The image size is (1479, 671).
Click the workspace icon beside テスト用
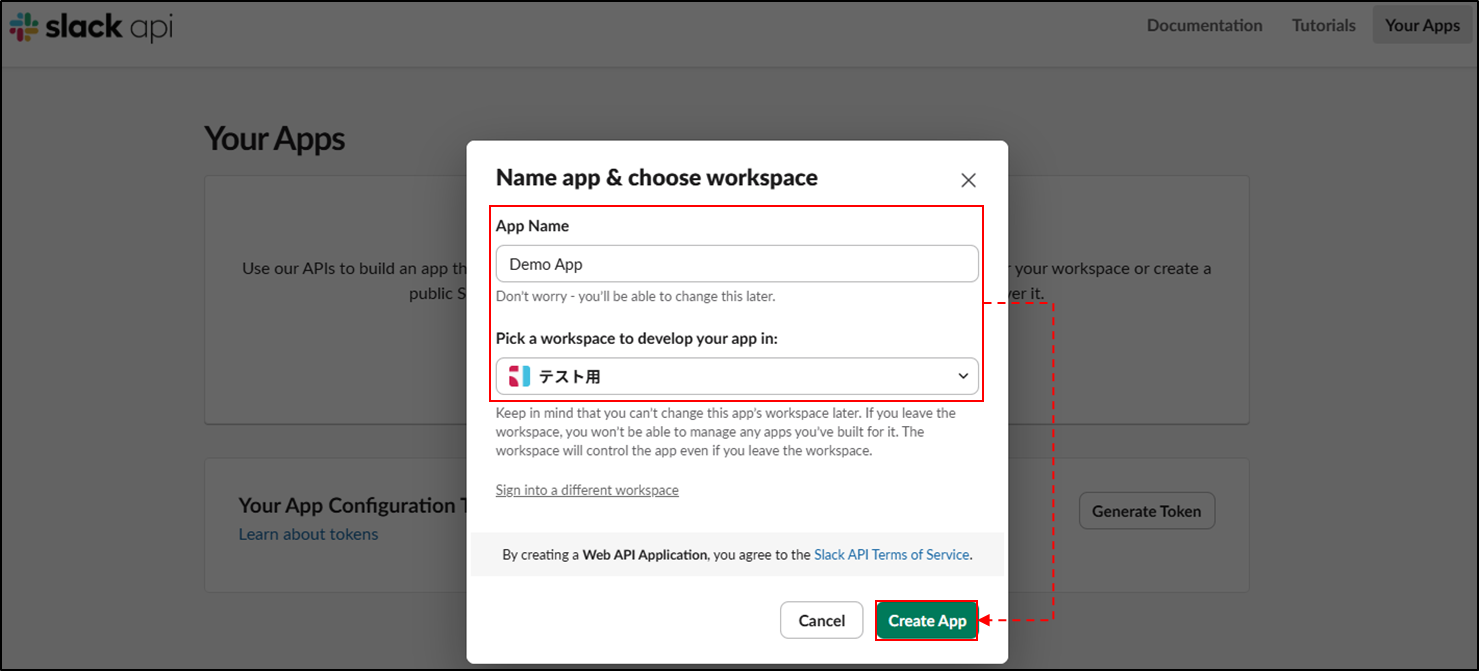[519, 376]
